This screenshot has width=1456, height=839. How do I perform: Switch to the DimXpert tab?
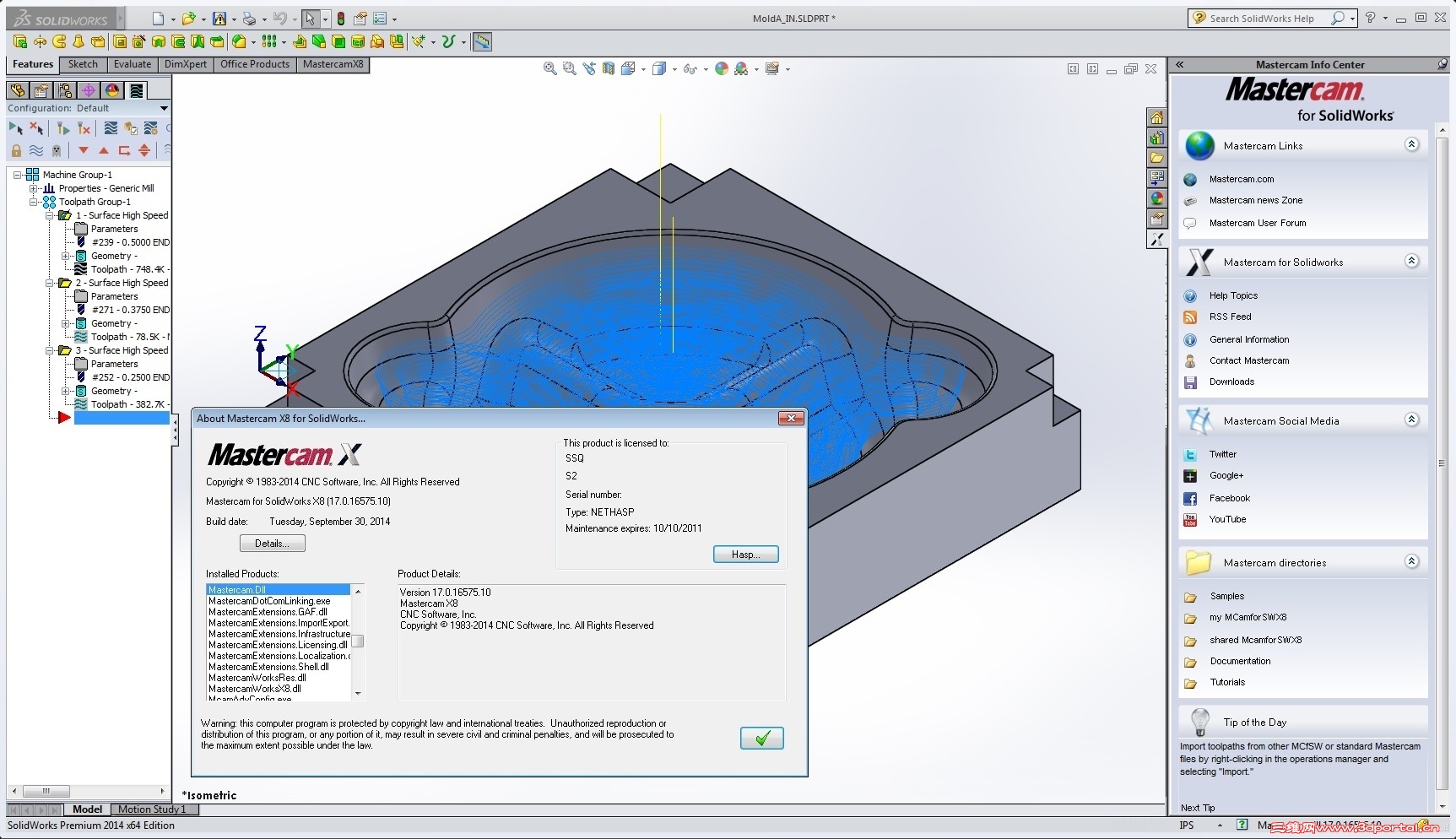[186, 64]
